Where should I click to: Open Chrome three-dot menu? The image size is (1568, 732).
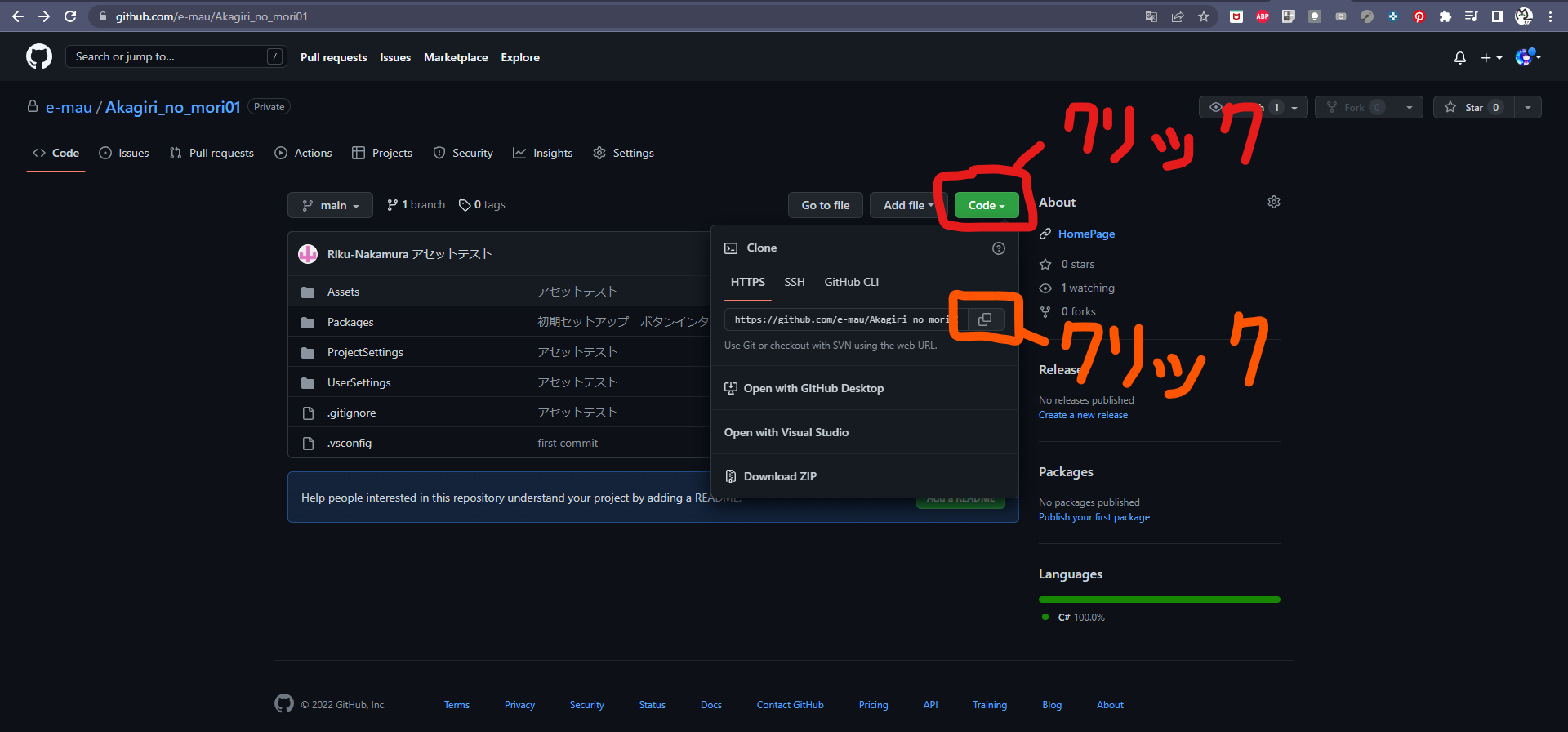pos(1550,16)
